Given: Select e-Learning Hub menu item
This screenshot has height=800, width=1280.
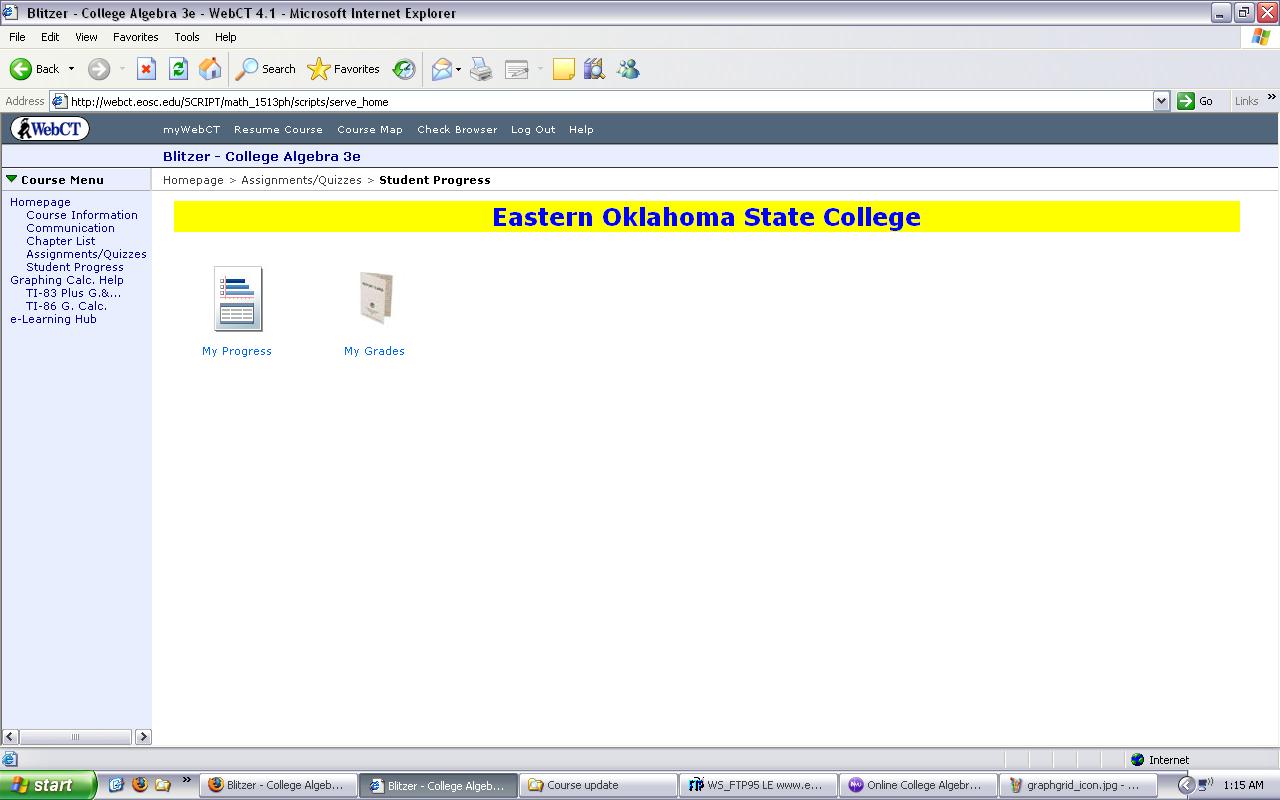Looking at the screenshot, I should tap(53, 319).
